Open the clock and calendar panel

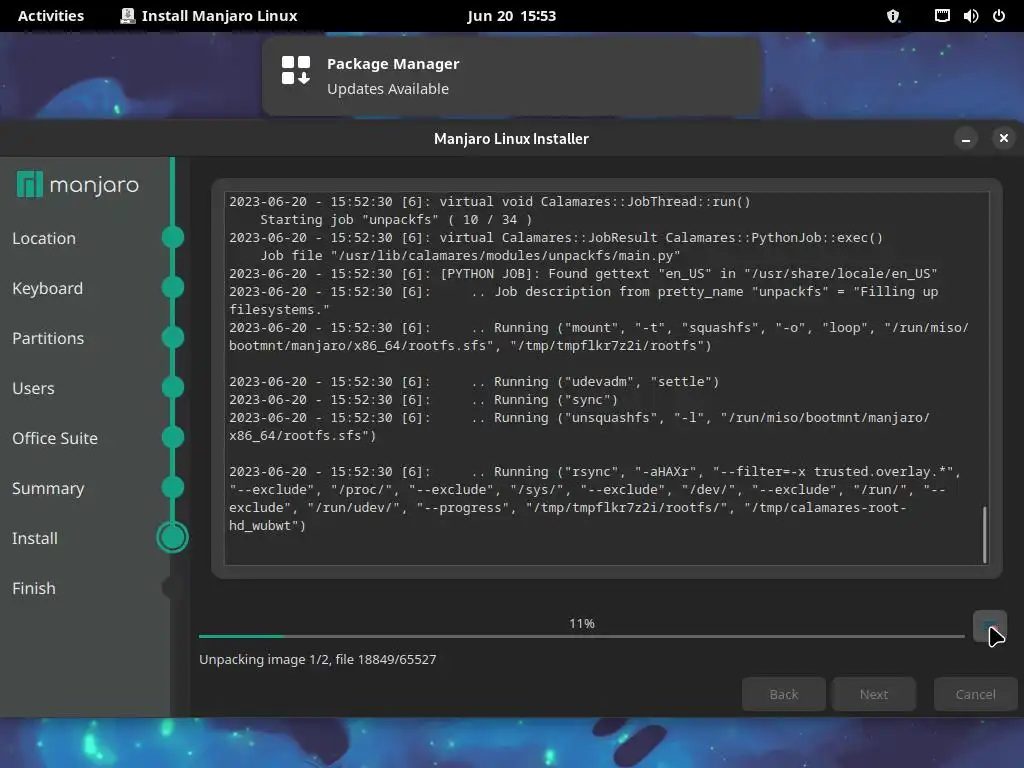coord(511,16)
